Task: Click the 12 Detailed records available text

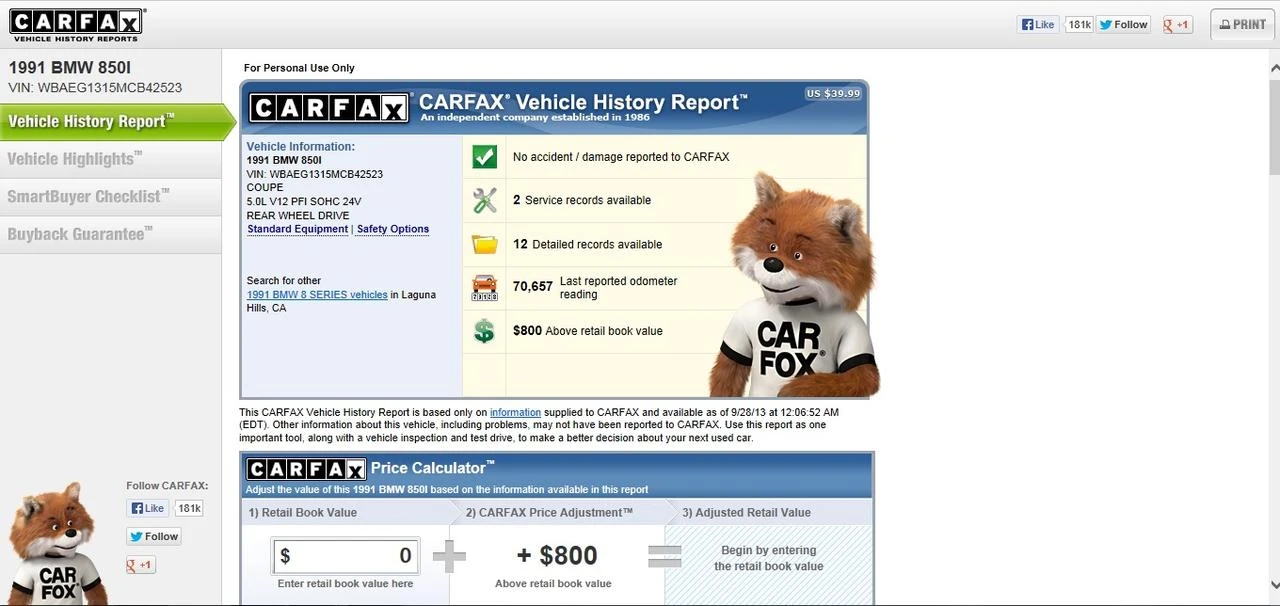Action: (x=587, y=244)
